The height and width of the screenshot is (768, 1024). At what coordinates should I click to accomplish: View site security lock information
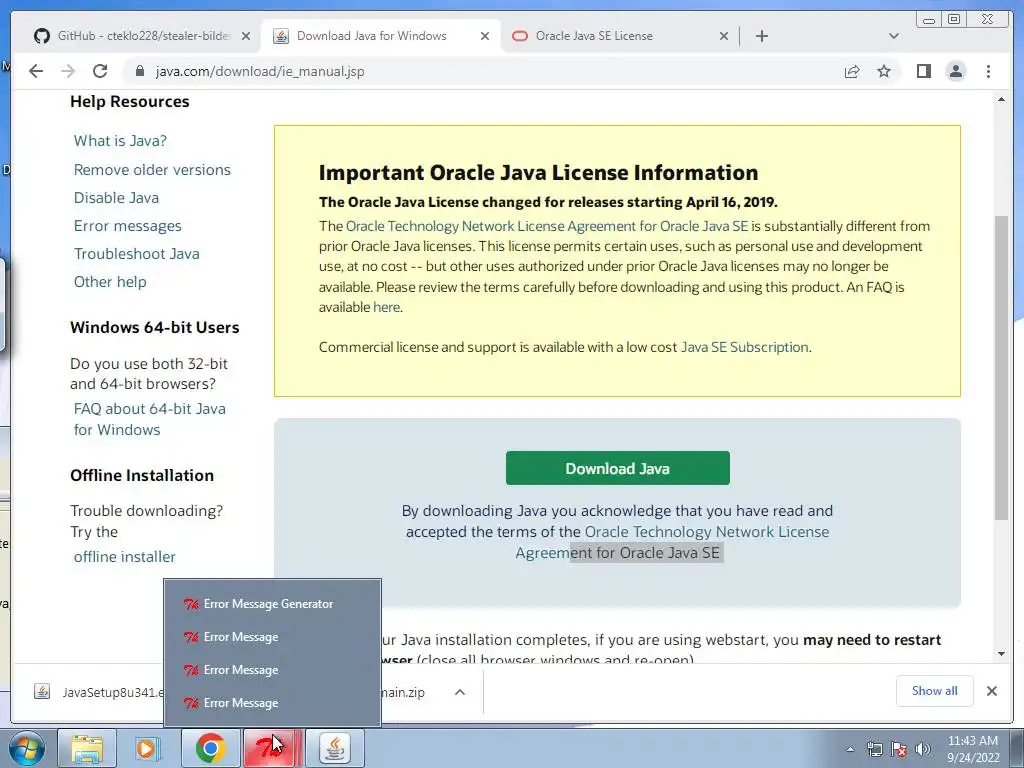(139, 71)
